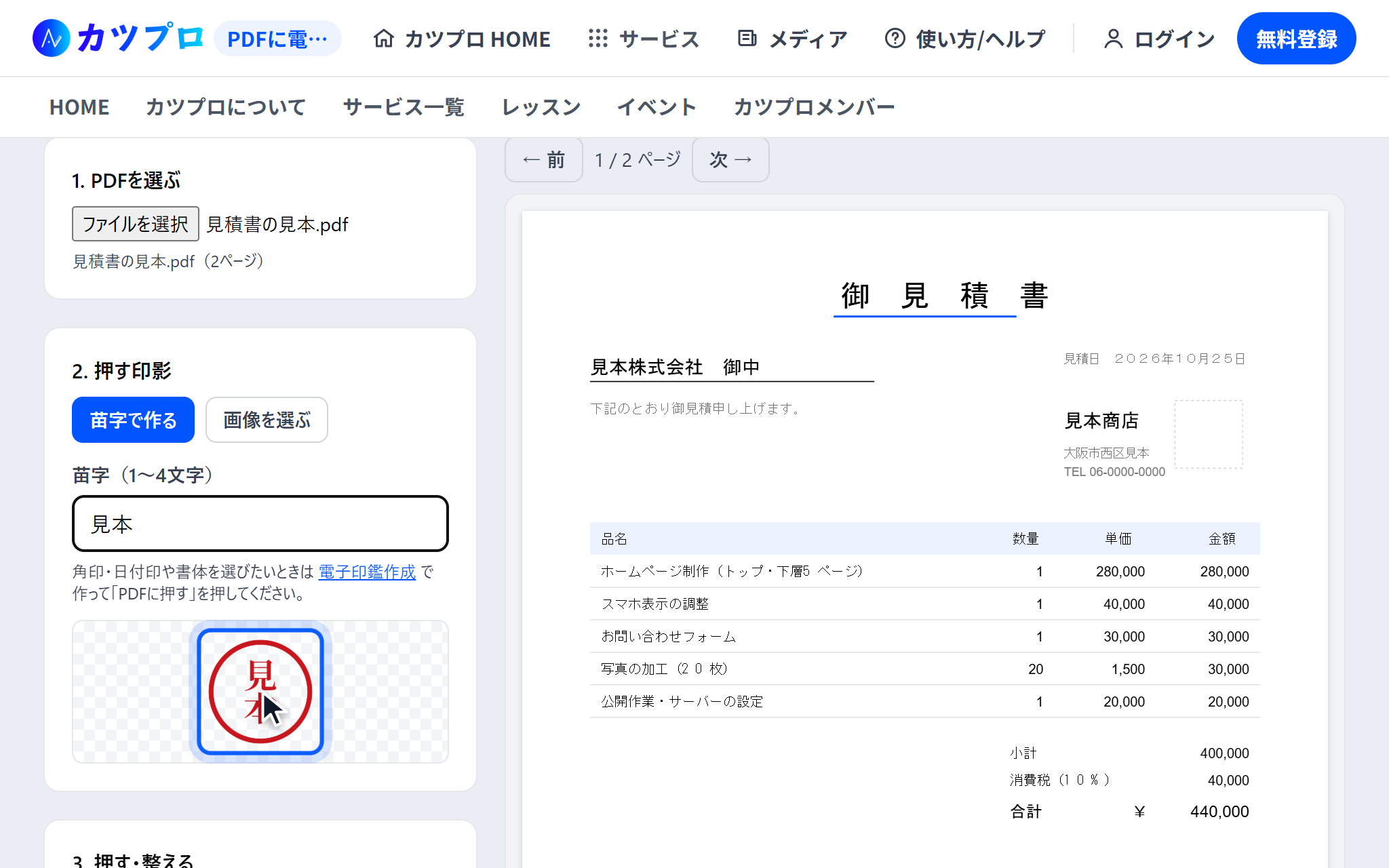Click the 写真の加工 row name
The height and width of the screenshot is (868, 1389).
coord(664,669)
